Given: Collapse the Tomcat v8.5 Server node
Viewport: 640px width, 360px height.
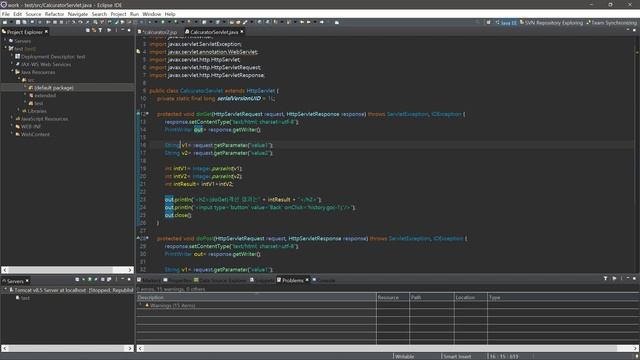Looking at the screenshot, I should [5, 290].
